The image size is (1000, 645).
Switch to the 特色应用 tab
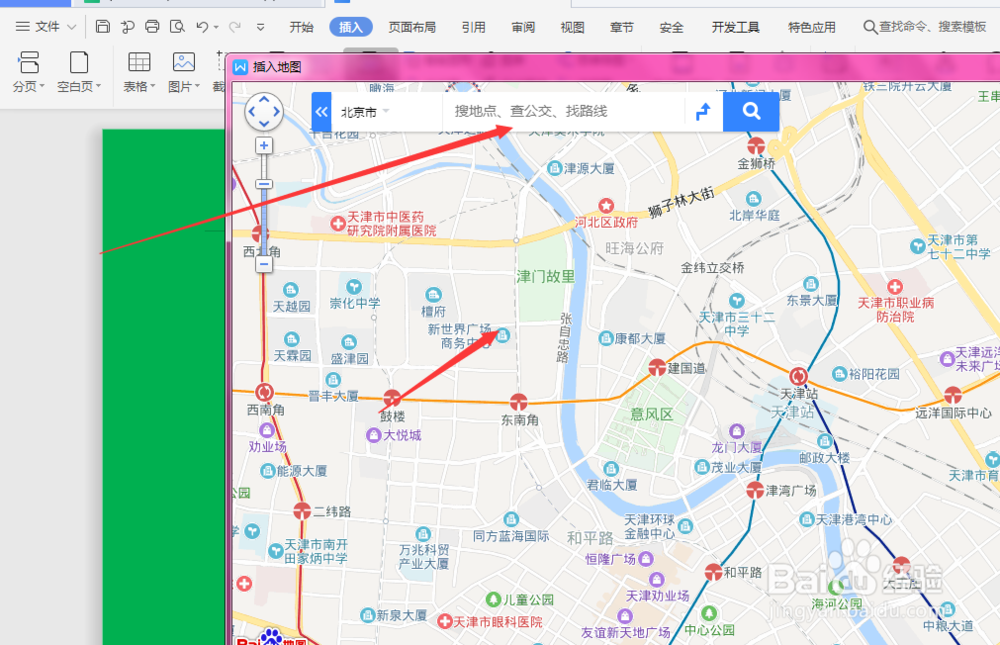point(811,27)
